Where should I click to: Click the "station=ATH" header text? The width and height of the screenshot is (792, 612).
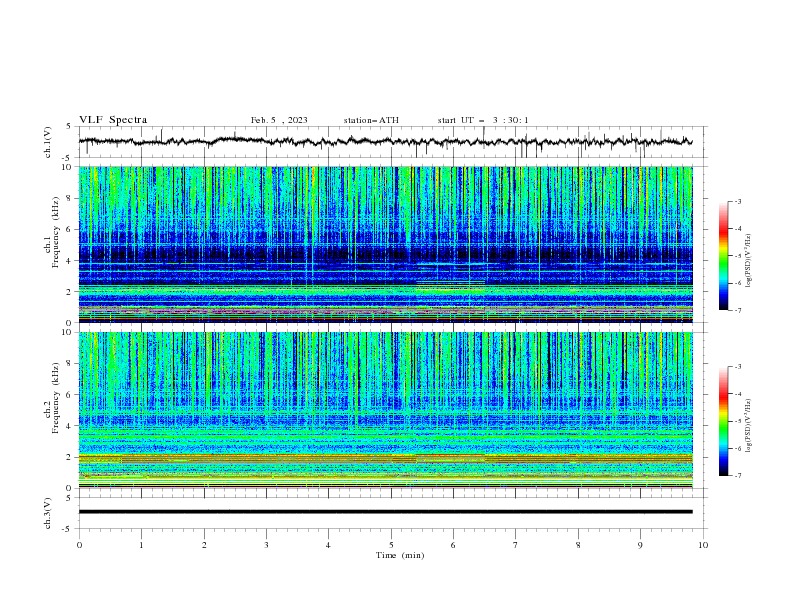(x=371, y=120)
